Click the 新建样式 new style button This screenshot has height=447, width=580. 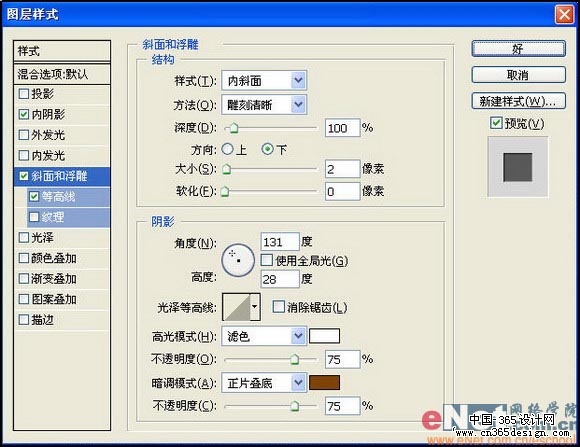click(x=519, y=101)
